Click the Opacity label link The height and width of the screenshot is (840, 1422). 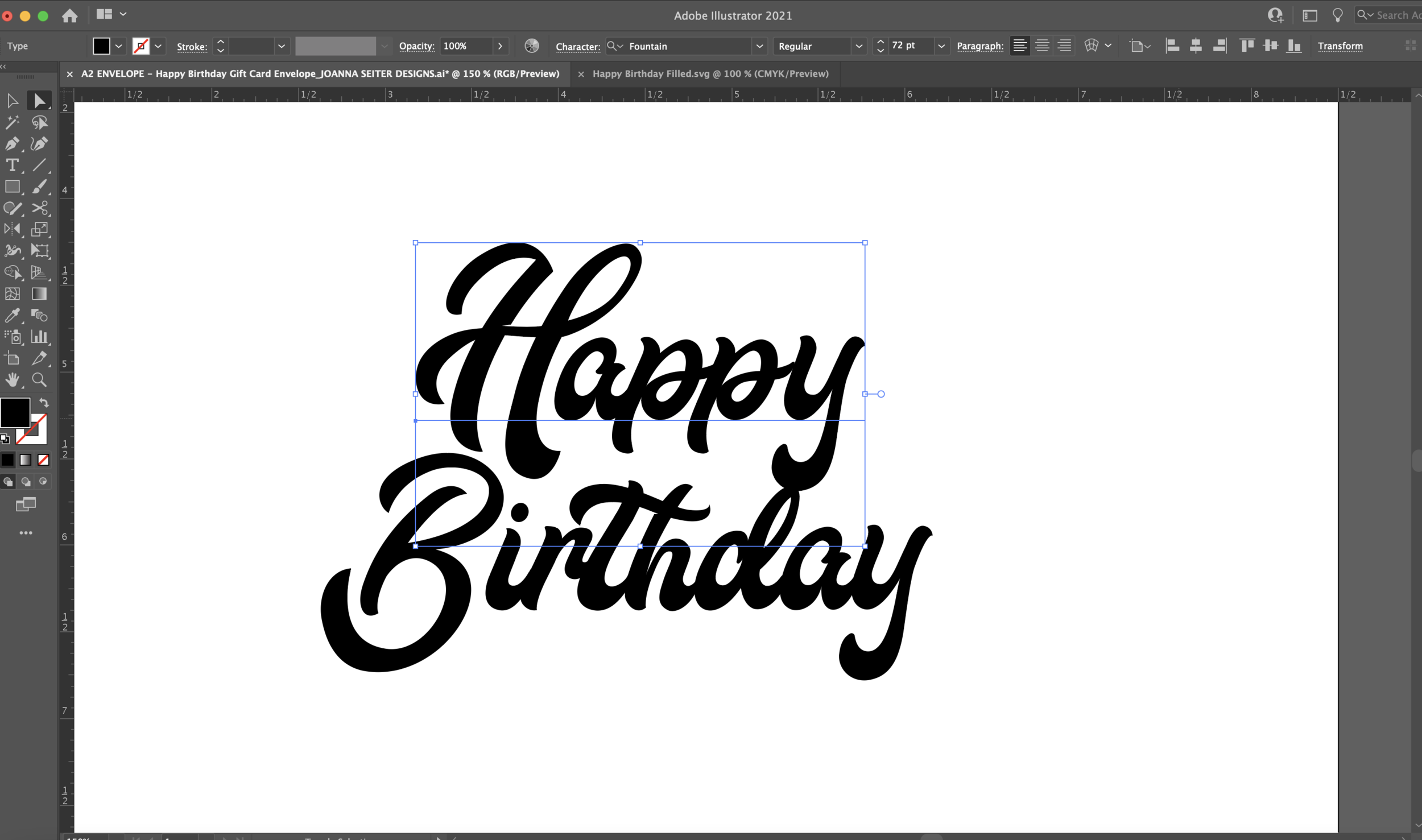(416, 46)
